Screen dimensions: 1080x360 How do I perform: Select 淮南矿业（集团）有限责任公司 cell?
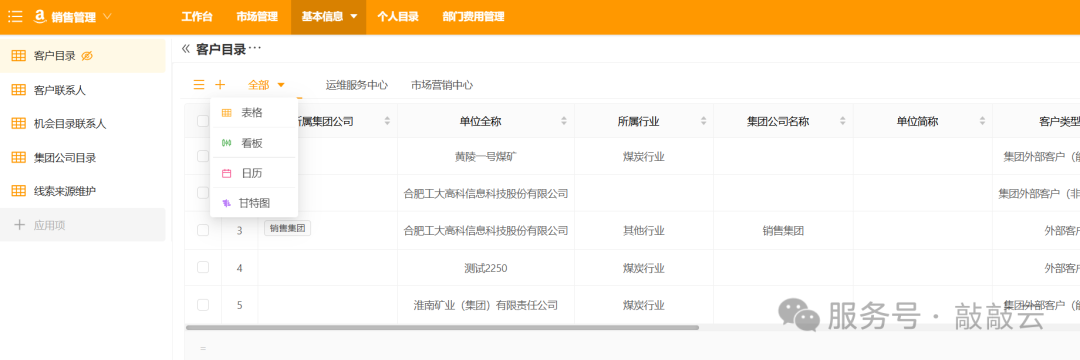point(486,305)
